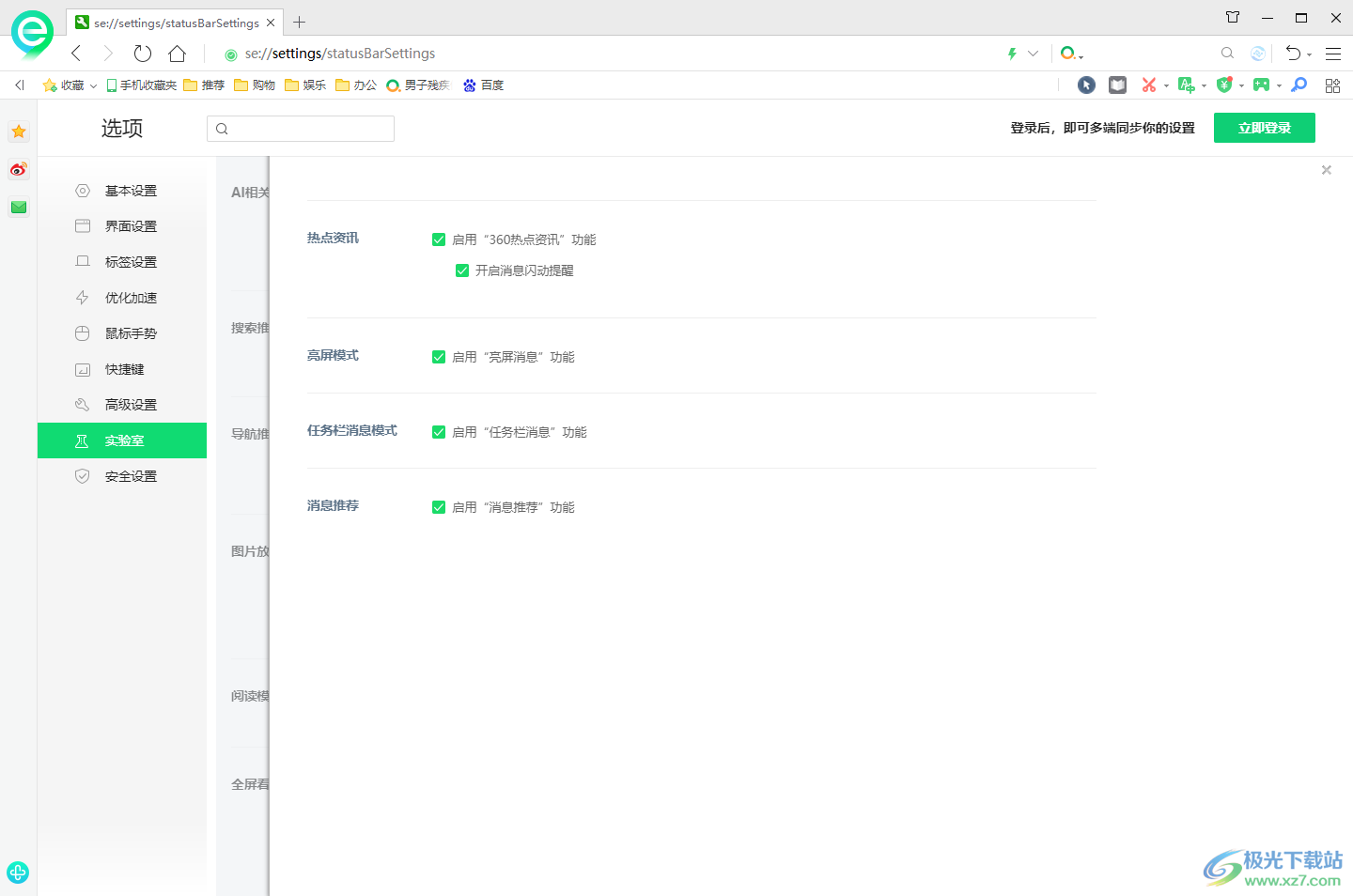The image size is (1353, 896).
Task: Select 基本设置 in settings menu
Action: [x=122, y=191]
